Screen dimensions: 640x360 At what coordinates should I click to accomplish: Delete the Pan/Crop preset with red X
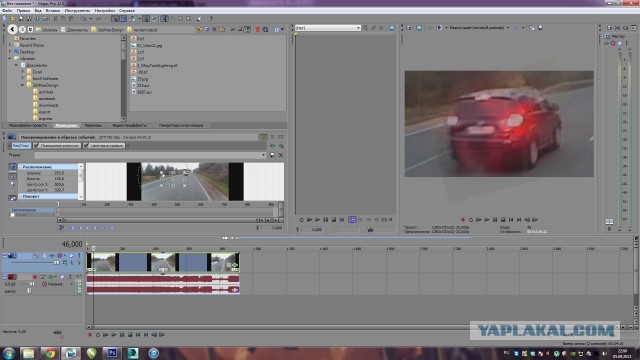pos(281,155)
